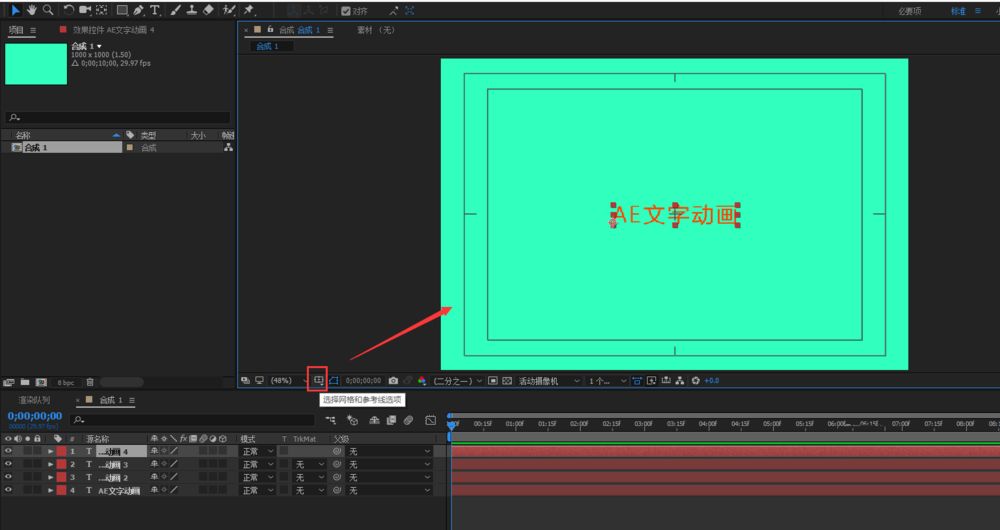The image size is (1000, 530).
Task: Open composition flowchart icon in viewer bar
Action: click(680, 381)
